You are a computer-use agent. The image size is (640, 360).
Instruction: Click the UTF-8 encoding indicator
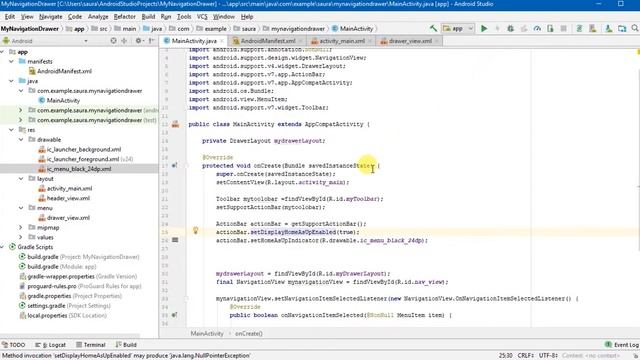point(548,356)
